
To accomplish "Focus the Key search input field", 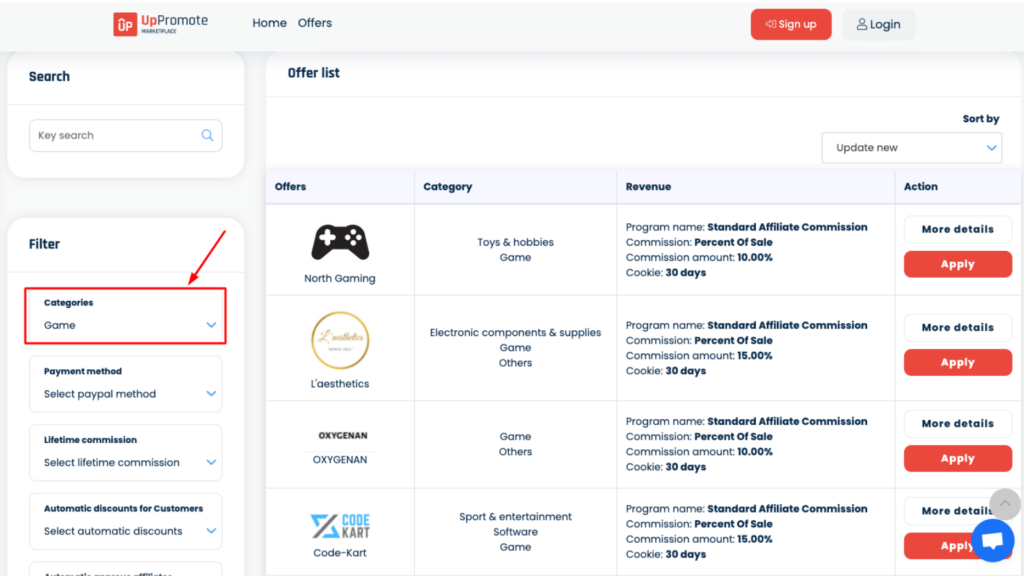I will (125, 135).
